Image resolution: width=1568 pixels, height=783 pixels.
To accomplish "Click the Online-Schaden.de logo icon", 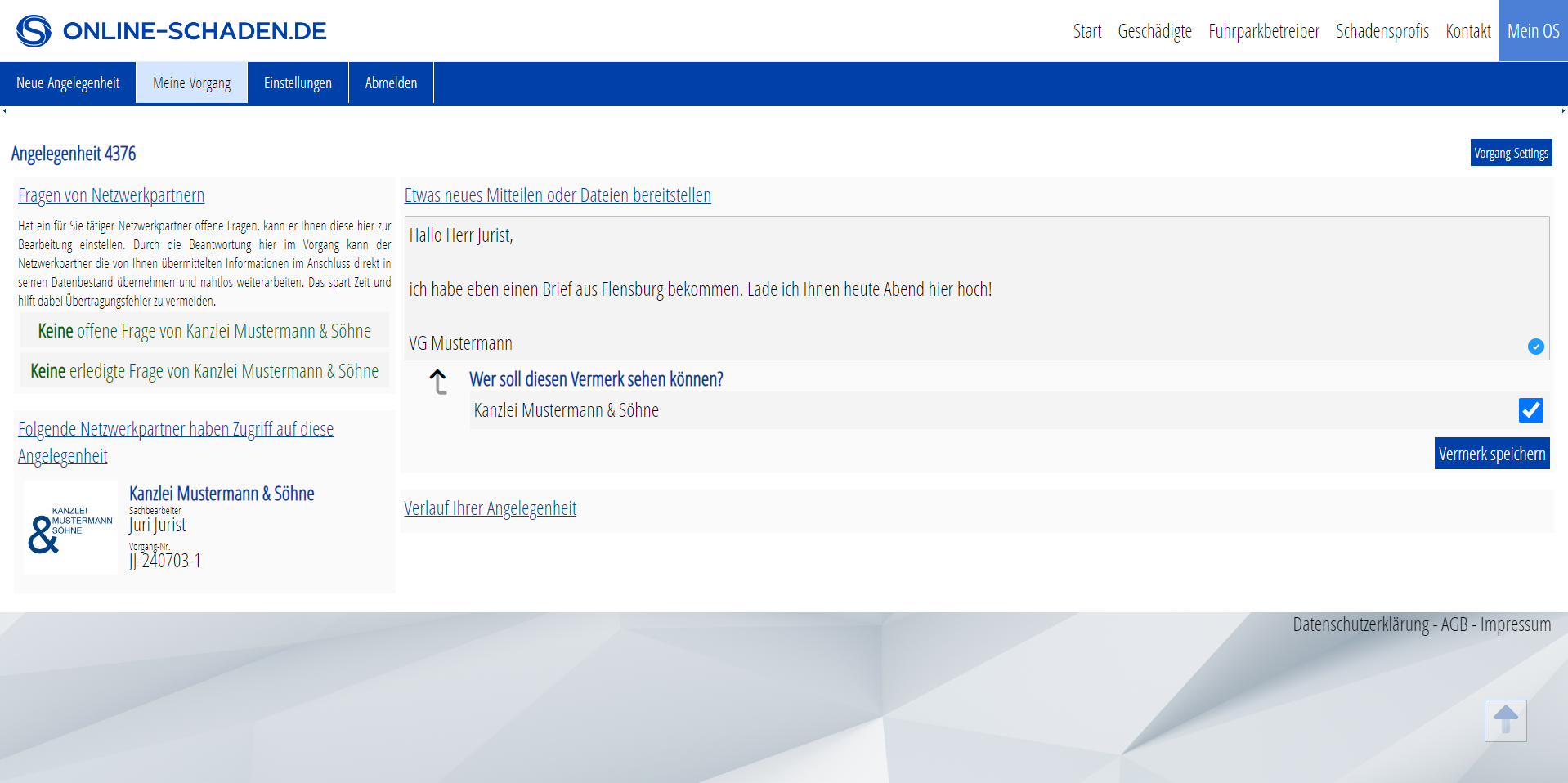I will (x=34, y=31).
